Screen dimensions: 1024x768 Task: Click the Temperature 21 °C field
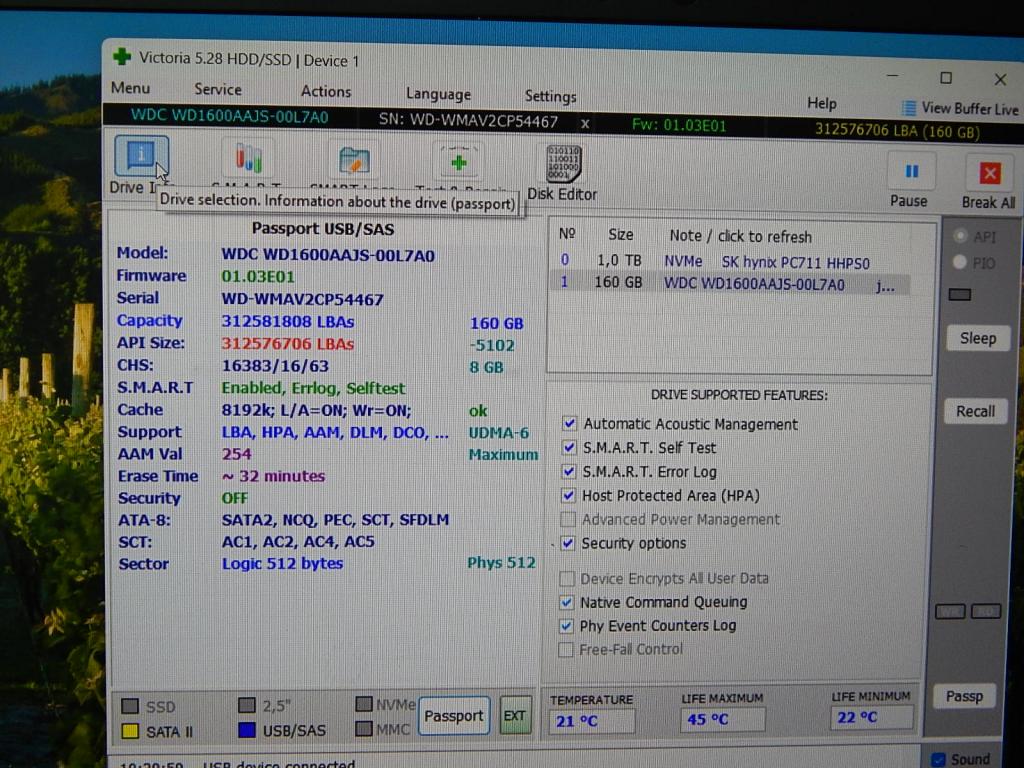591,721
